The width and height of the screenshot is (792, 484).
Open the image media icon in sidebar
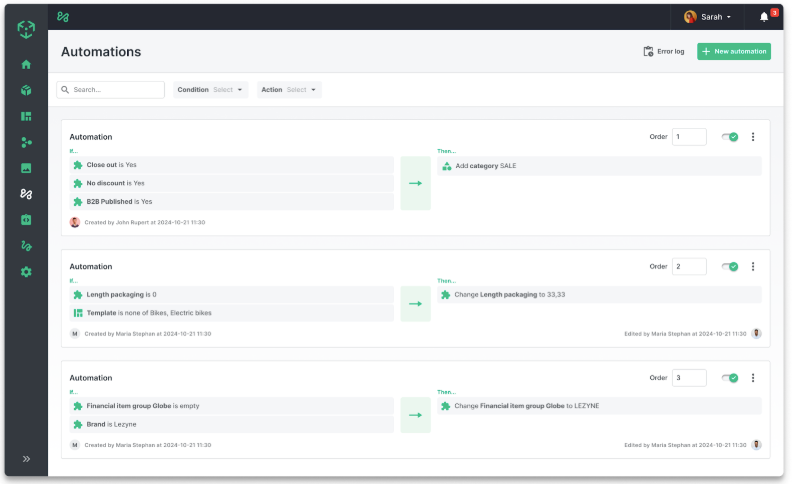pyautogui.click(x=26, y=168)
